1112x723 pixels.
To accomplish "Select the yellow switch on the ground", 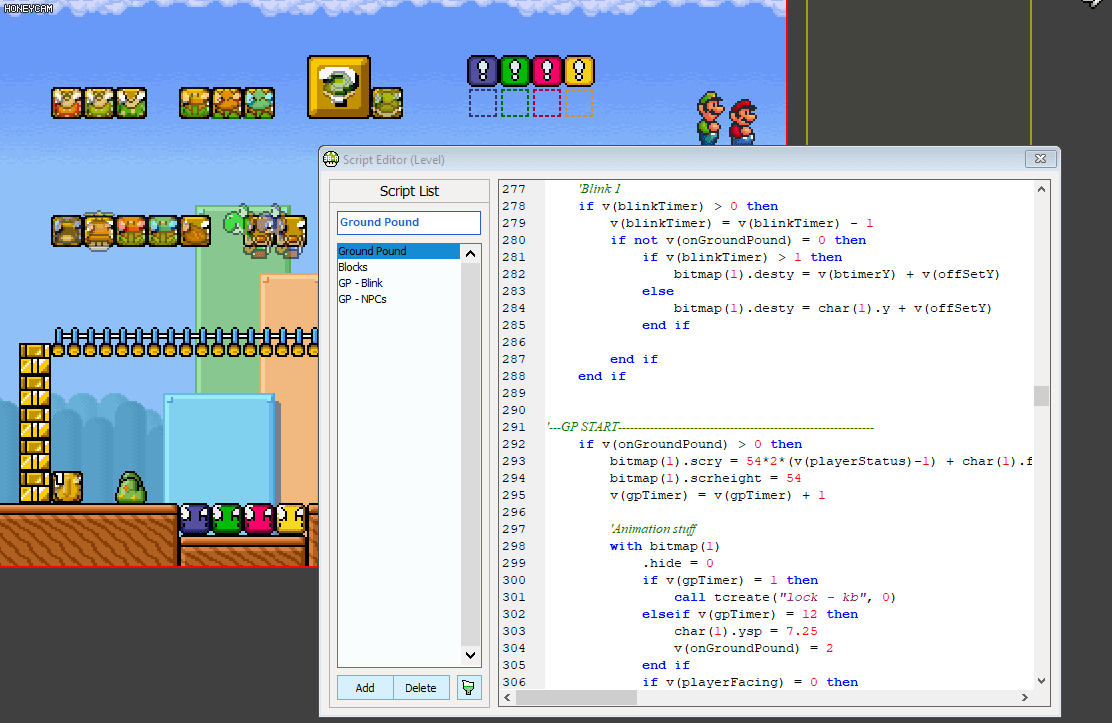I will click(291, 519).
